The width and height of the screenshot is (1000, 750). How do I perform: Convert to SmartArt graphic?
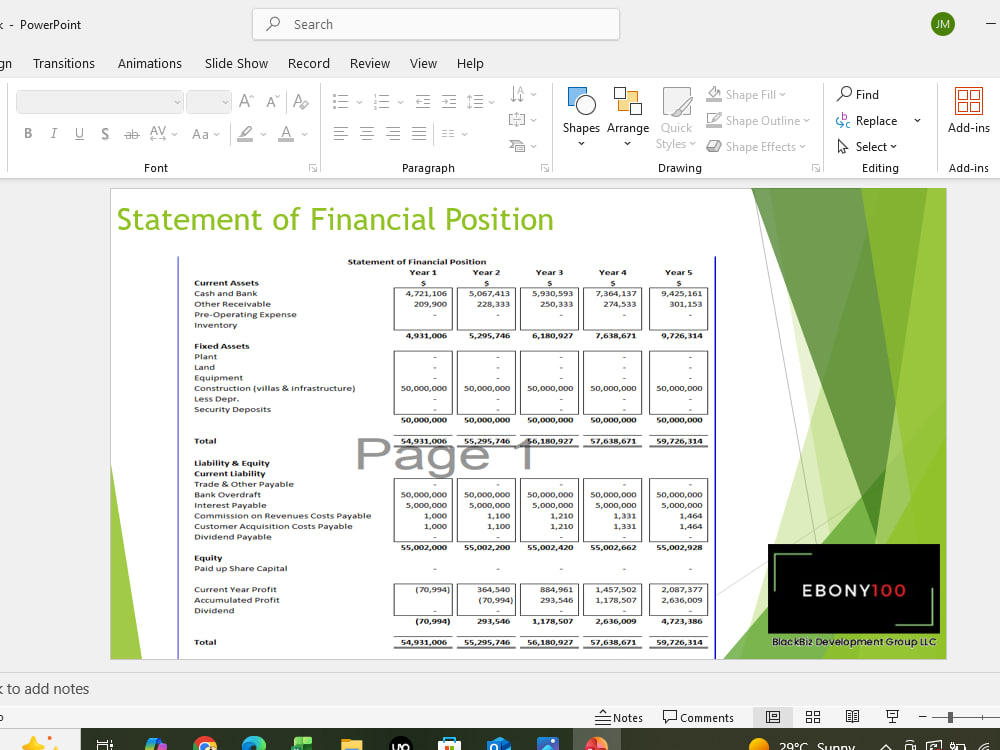[x=523, y=146]
